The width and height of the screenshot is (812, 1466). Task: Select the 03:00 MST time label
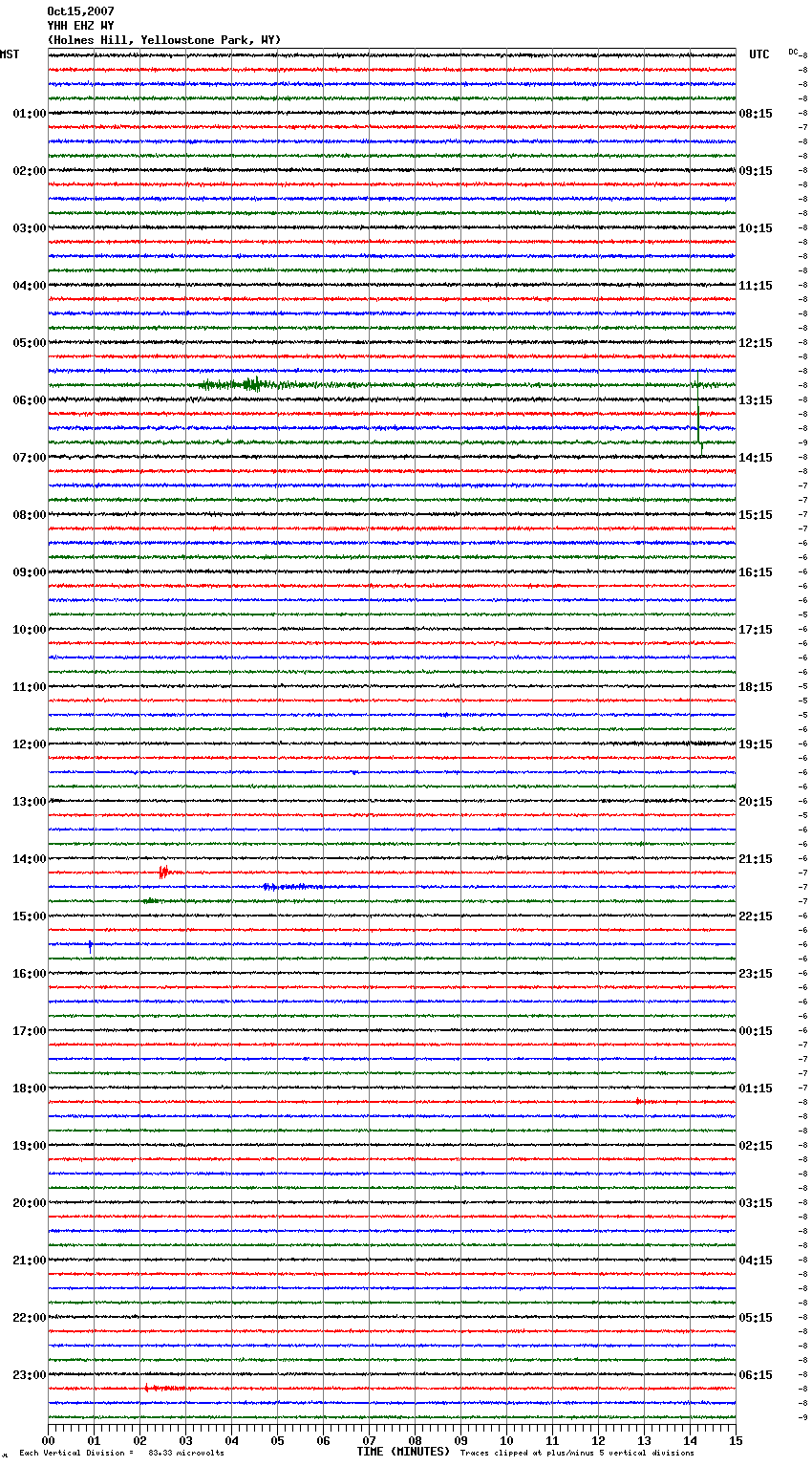coord(30,228)
